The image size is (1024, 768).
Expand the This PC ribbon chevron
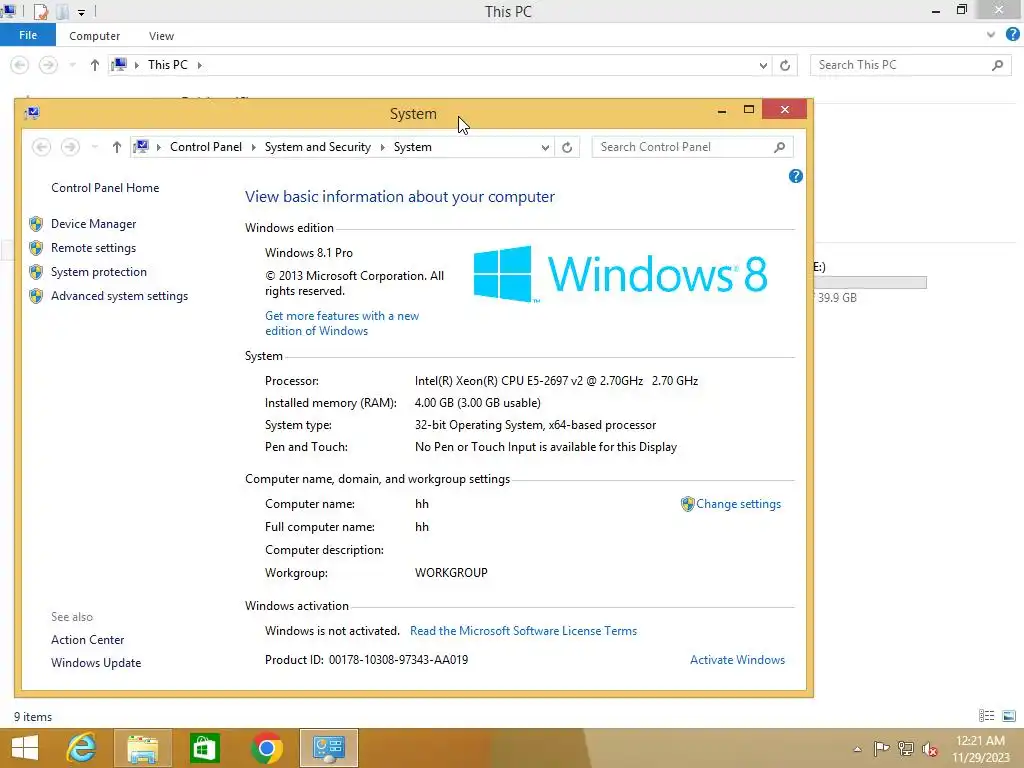click(991, 35)
